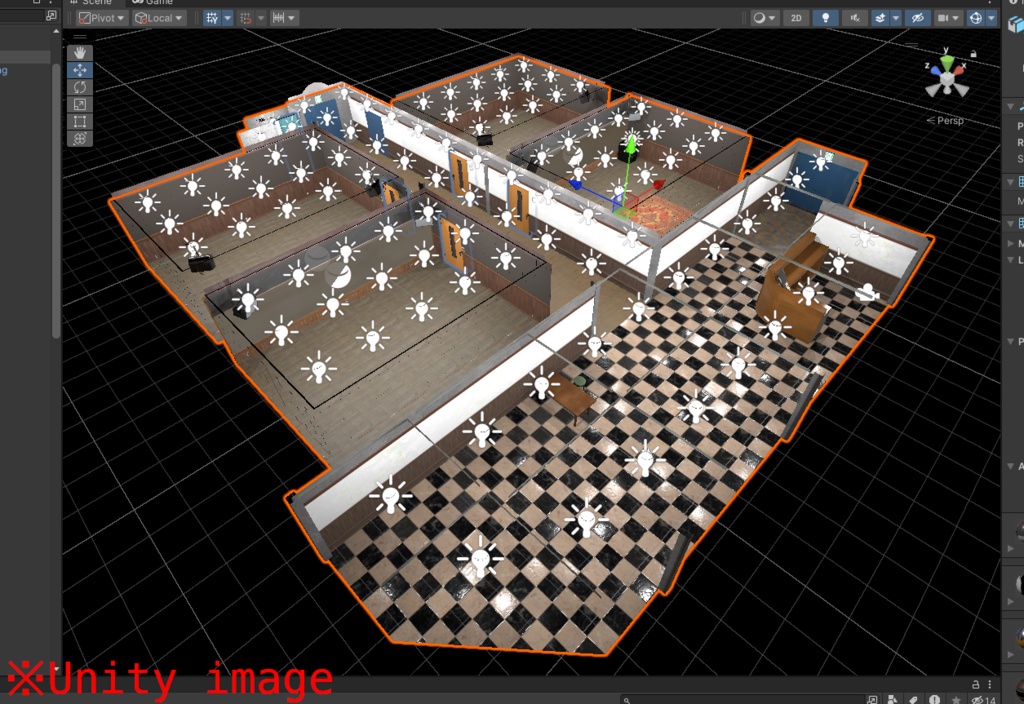Viewport: 1024px width, 704px height.
Task: Open snap increment settings dropdown
Action: click(x=283, y=18)
